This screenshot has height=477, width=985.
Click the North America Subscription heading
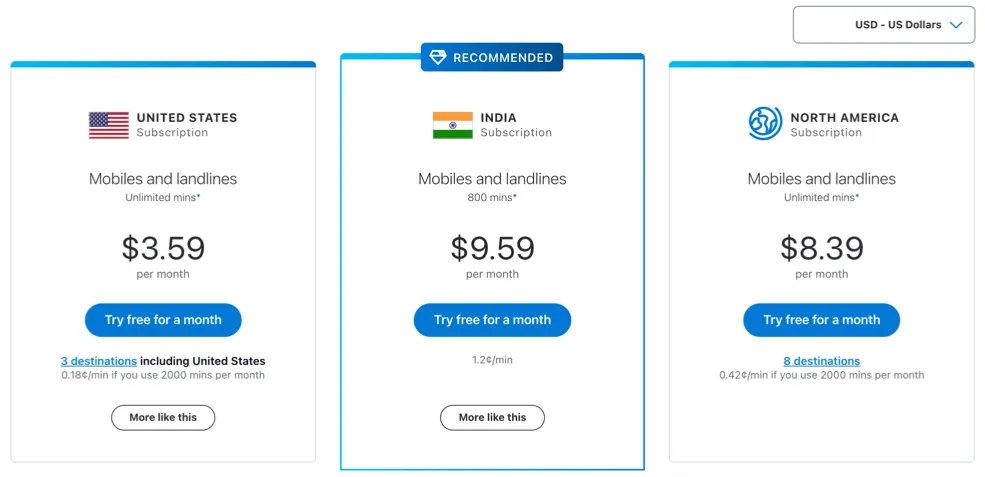tap(844, 124)
